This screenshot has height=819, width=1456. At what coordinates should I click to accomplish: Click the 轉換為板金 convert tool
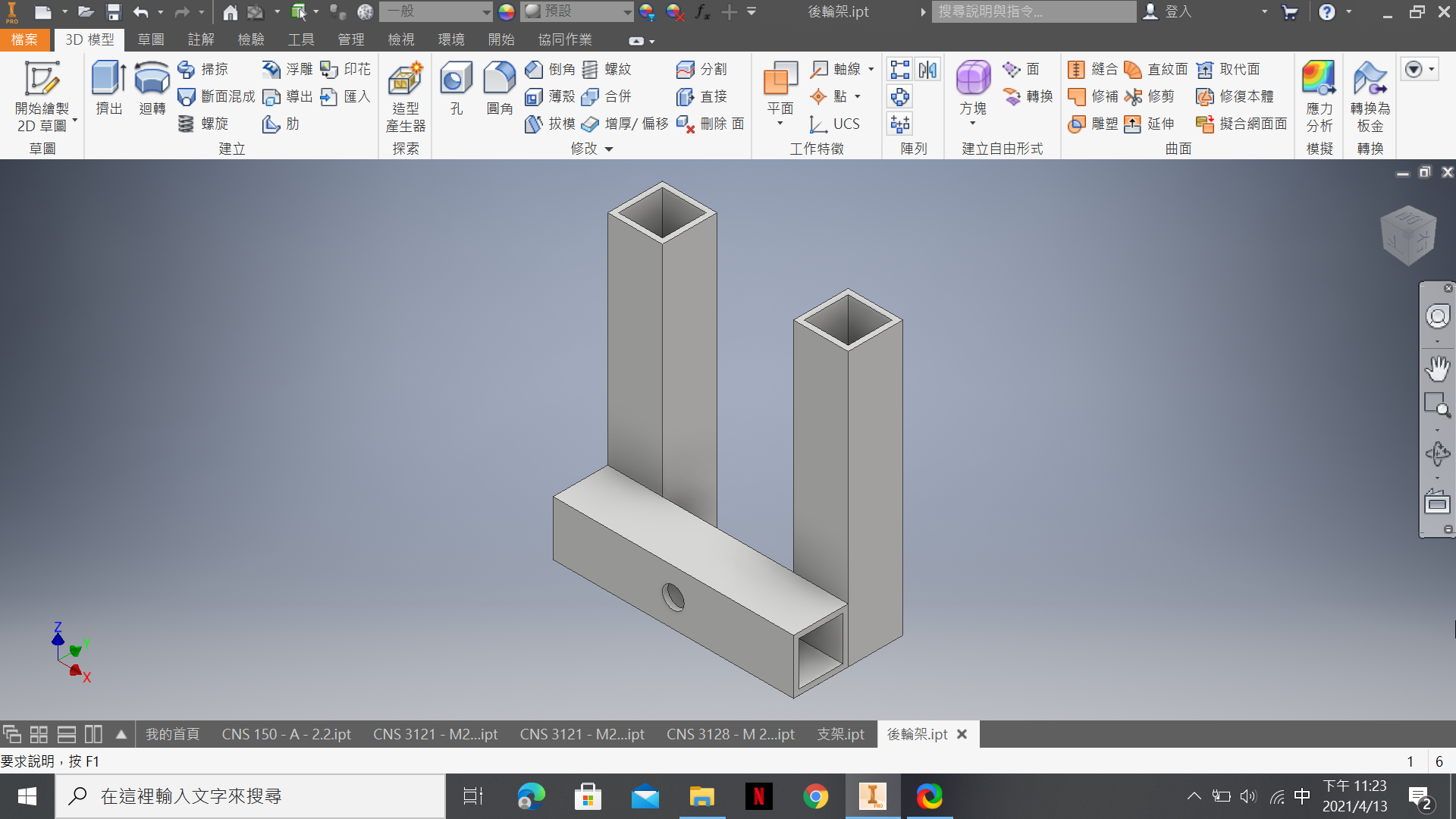coord(1370,97)
